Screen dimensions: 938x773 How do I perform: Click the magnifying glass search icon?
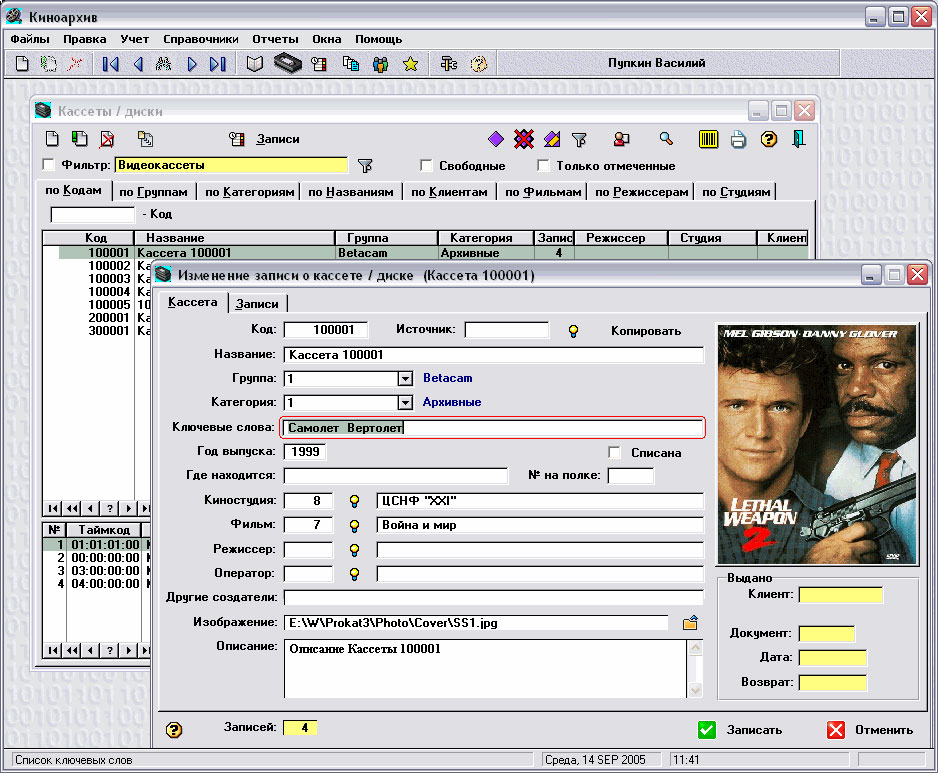(x=666, y=140)
